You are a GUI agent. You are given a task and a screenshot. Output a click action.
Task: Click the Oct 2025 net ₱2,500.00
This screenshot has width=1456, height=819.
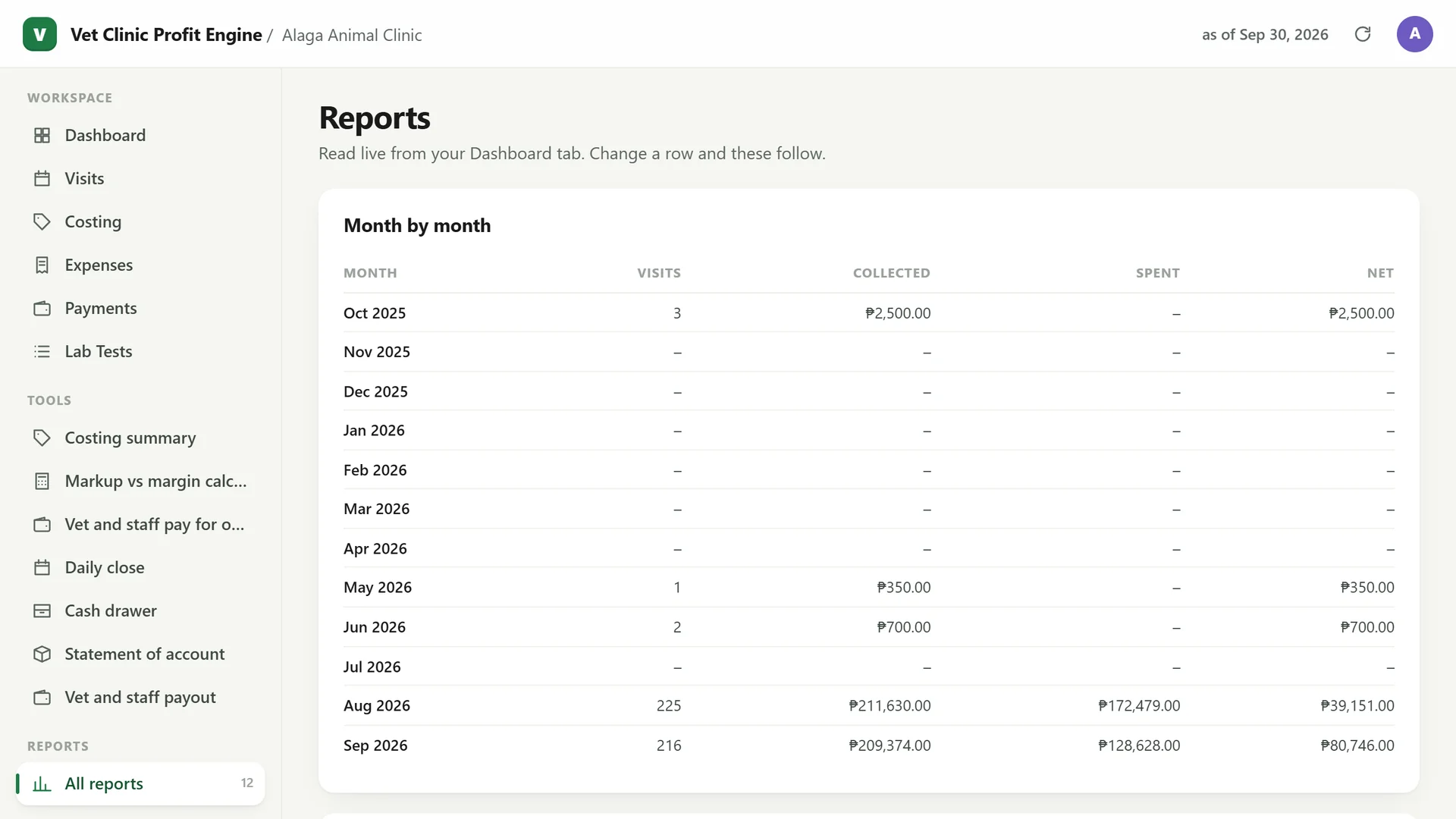(1361, 313)
